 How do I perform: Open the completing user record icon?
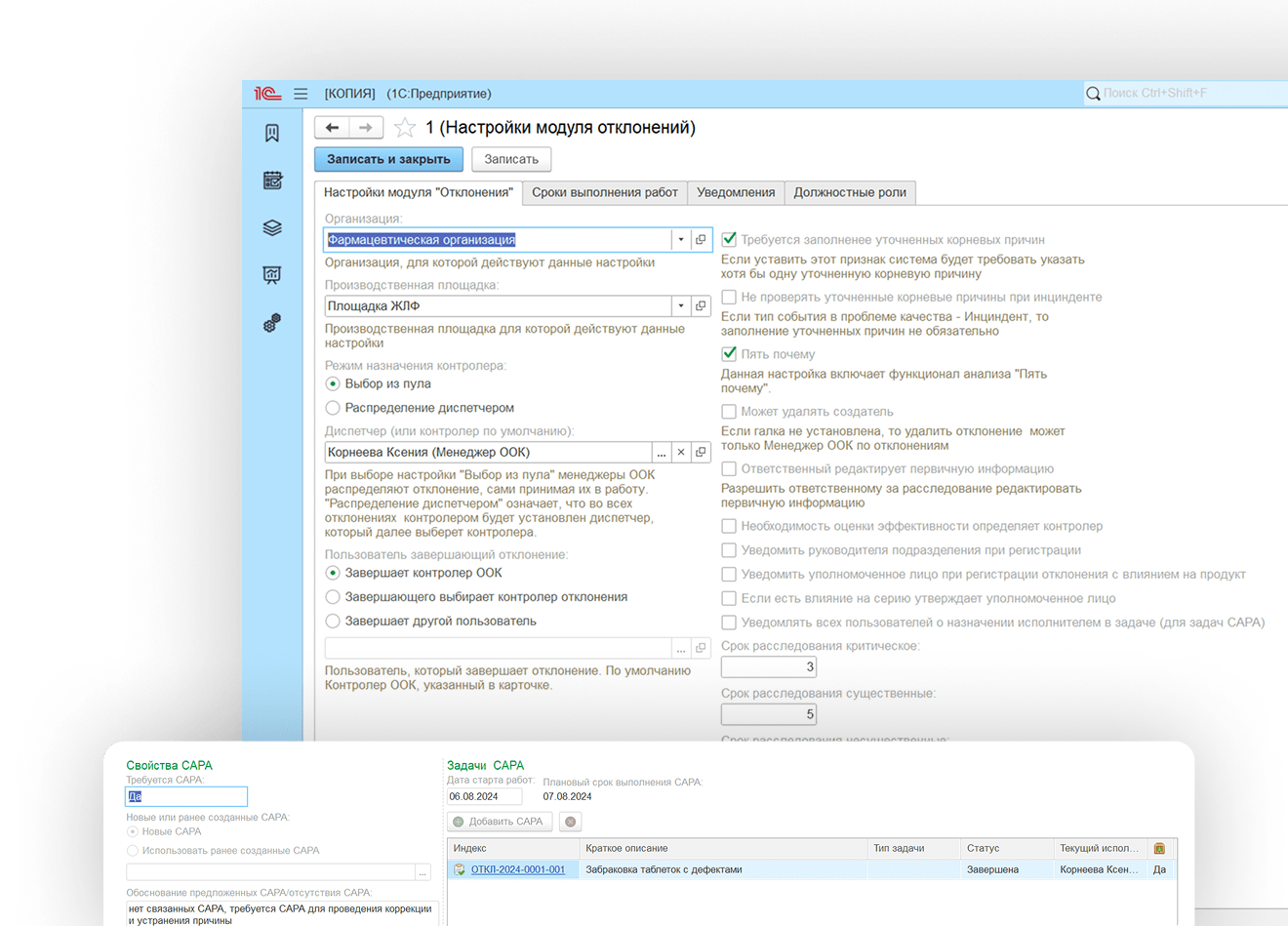tap(701, 648)
